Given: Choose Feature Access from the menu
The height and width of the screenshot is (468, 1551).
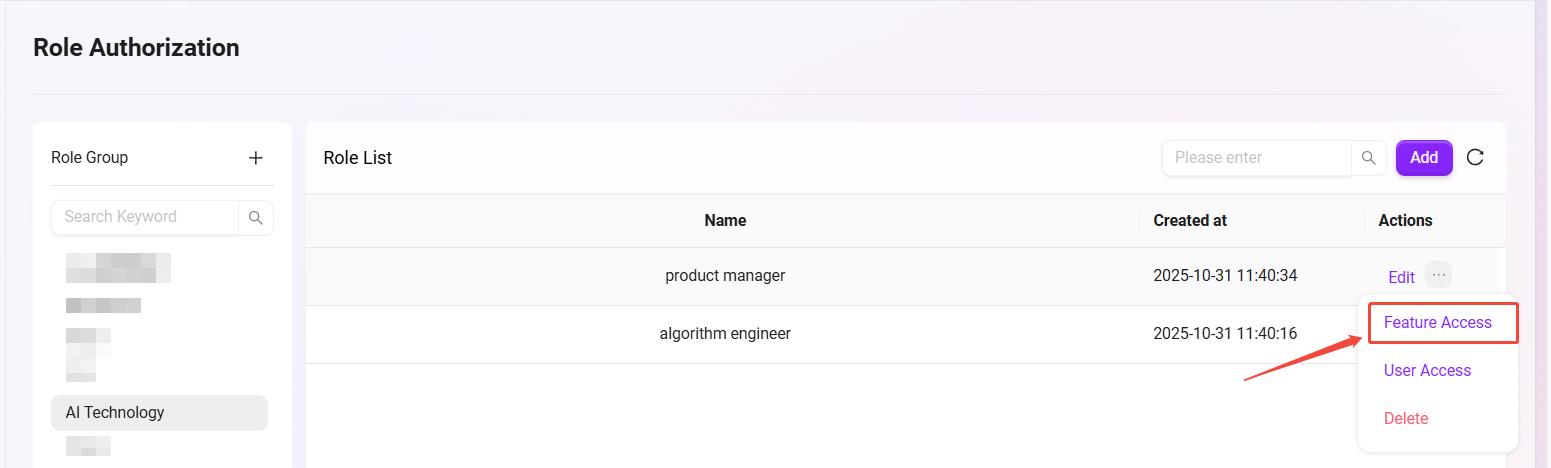Looking at the screenshot, I should 1437,322.
